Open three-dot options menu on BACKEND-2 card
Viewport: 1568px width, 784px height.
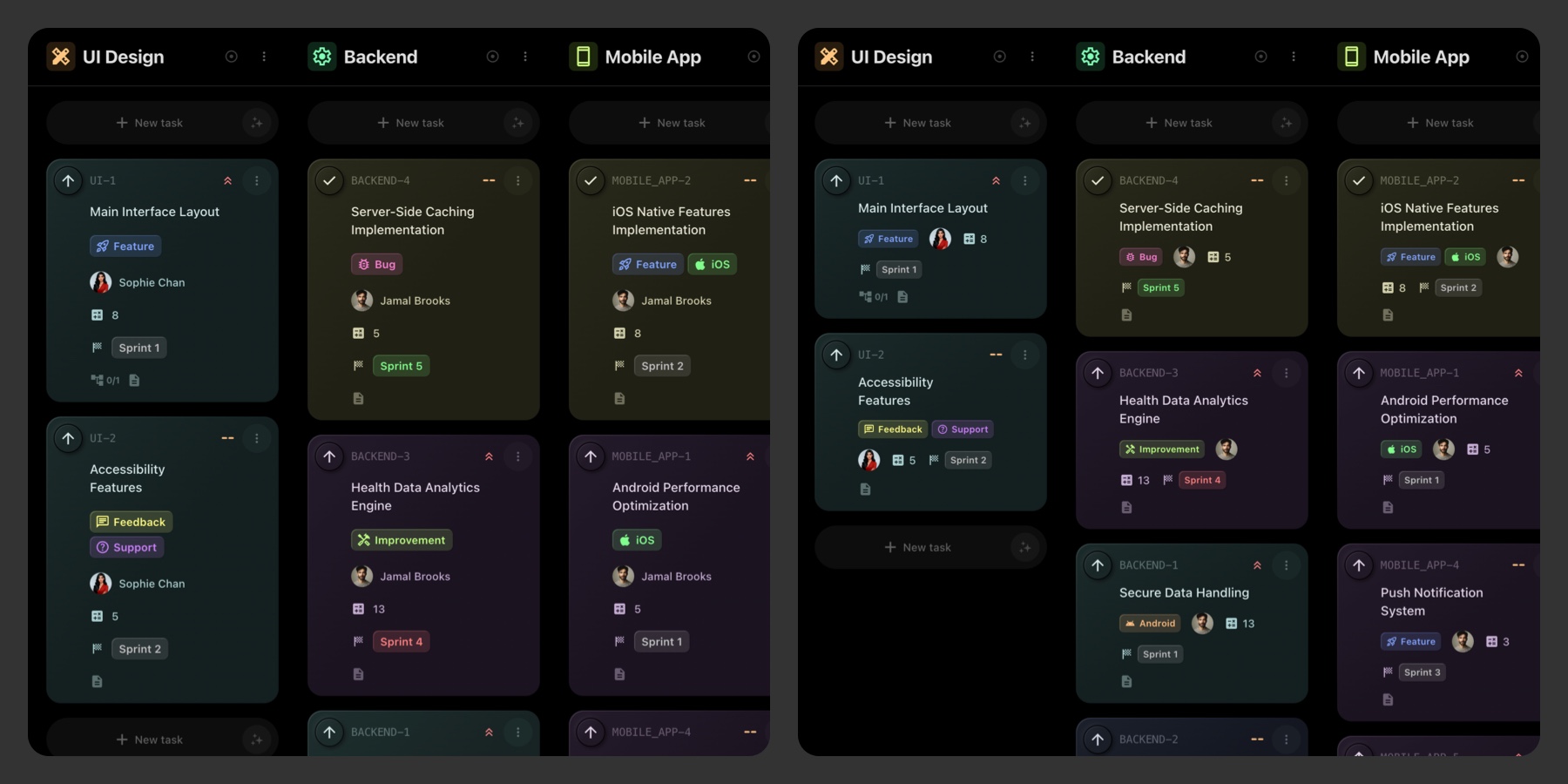pos(1286,740)
